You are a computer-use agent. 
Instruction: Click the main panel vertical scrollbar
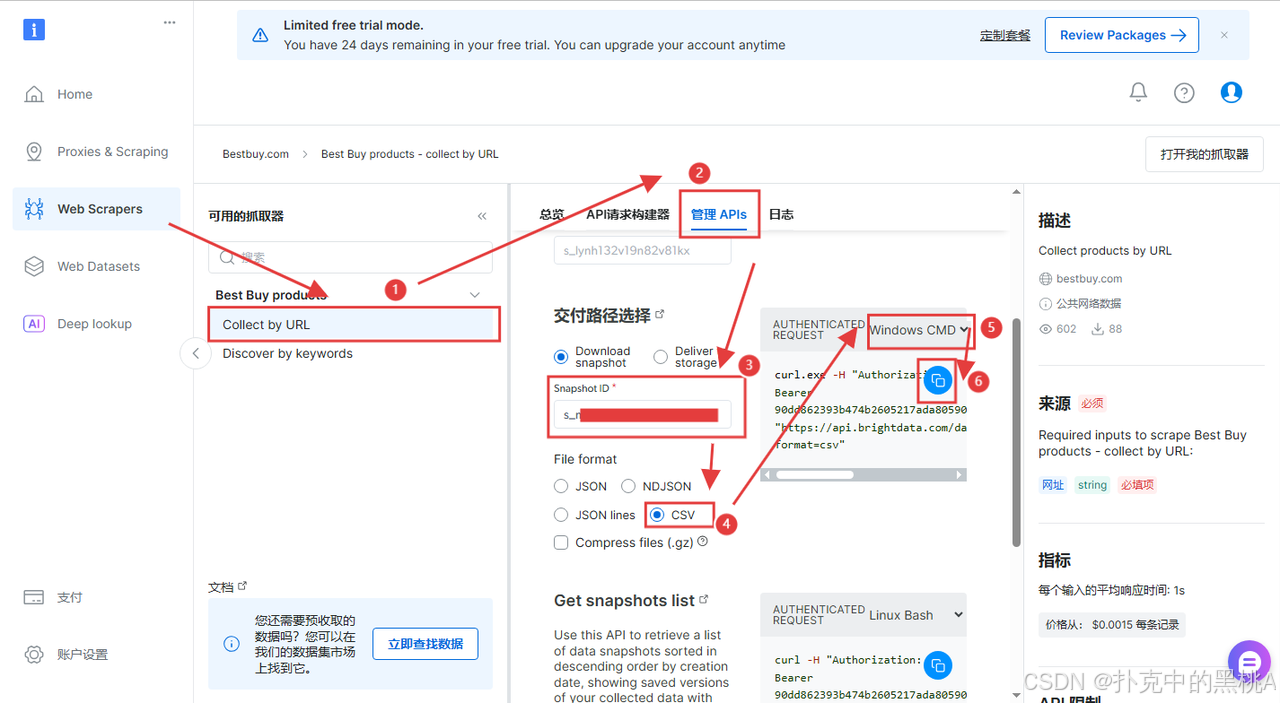click(x=1017, y=432)
